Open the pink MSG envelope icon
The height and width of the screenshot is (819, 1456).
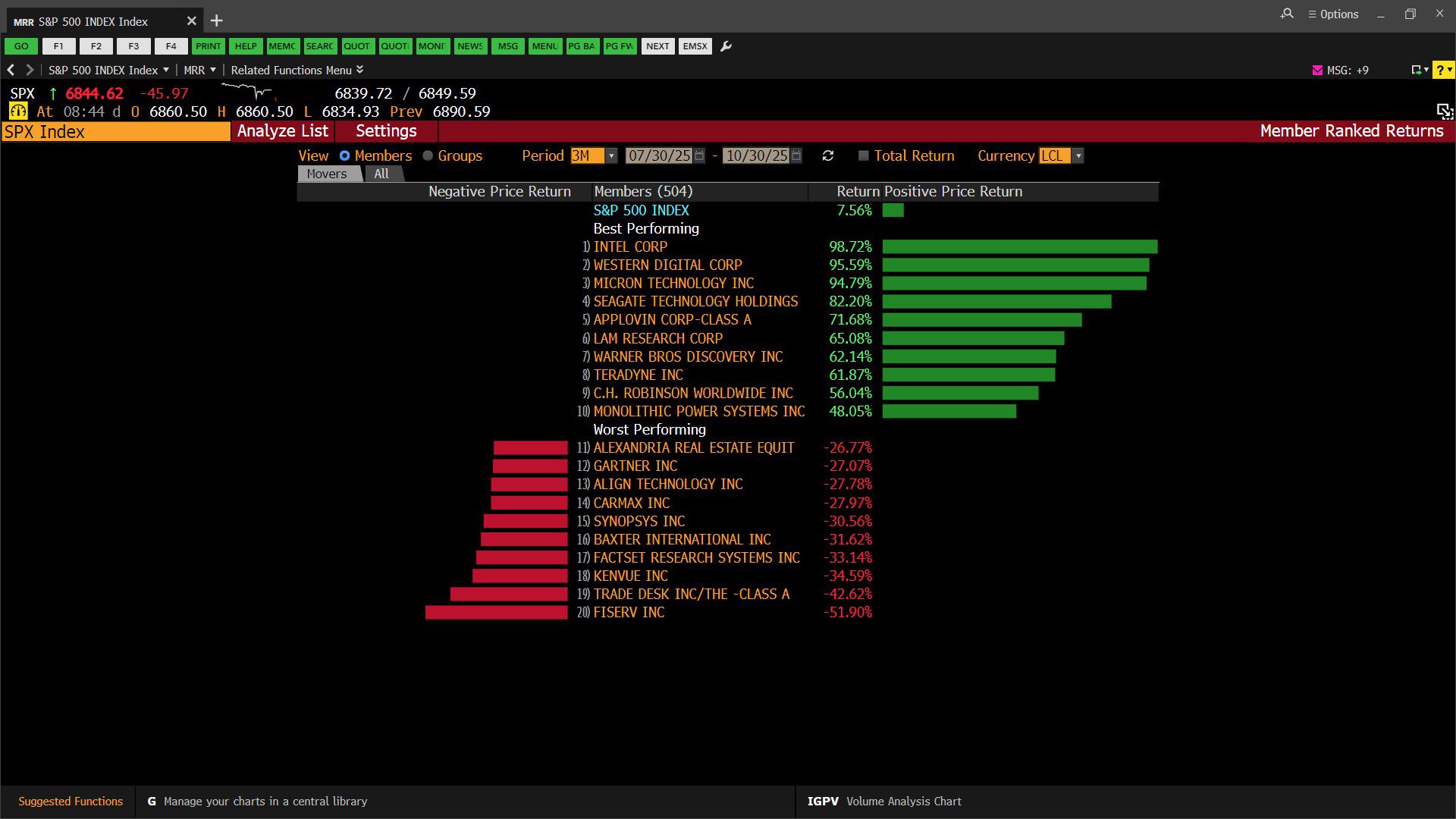coord(1317,70)
